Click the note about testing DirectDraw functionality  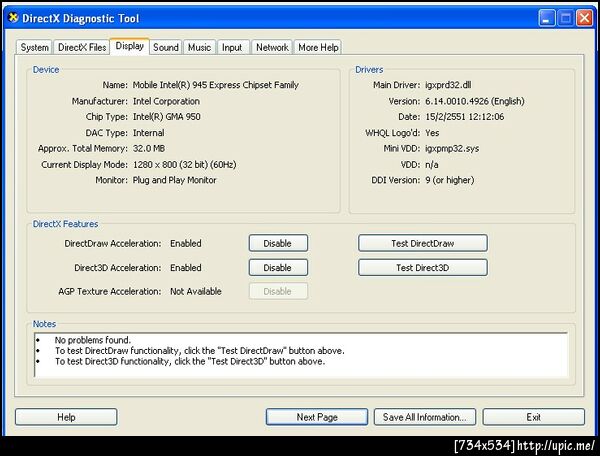tap(199, 350)
